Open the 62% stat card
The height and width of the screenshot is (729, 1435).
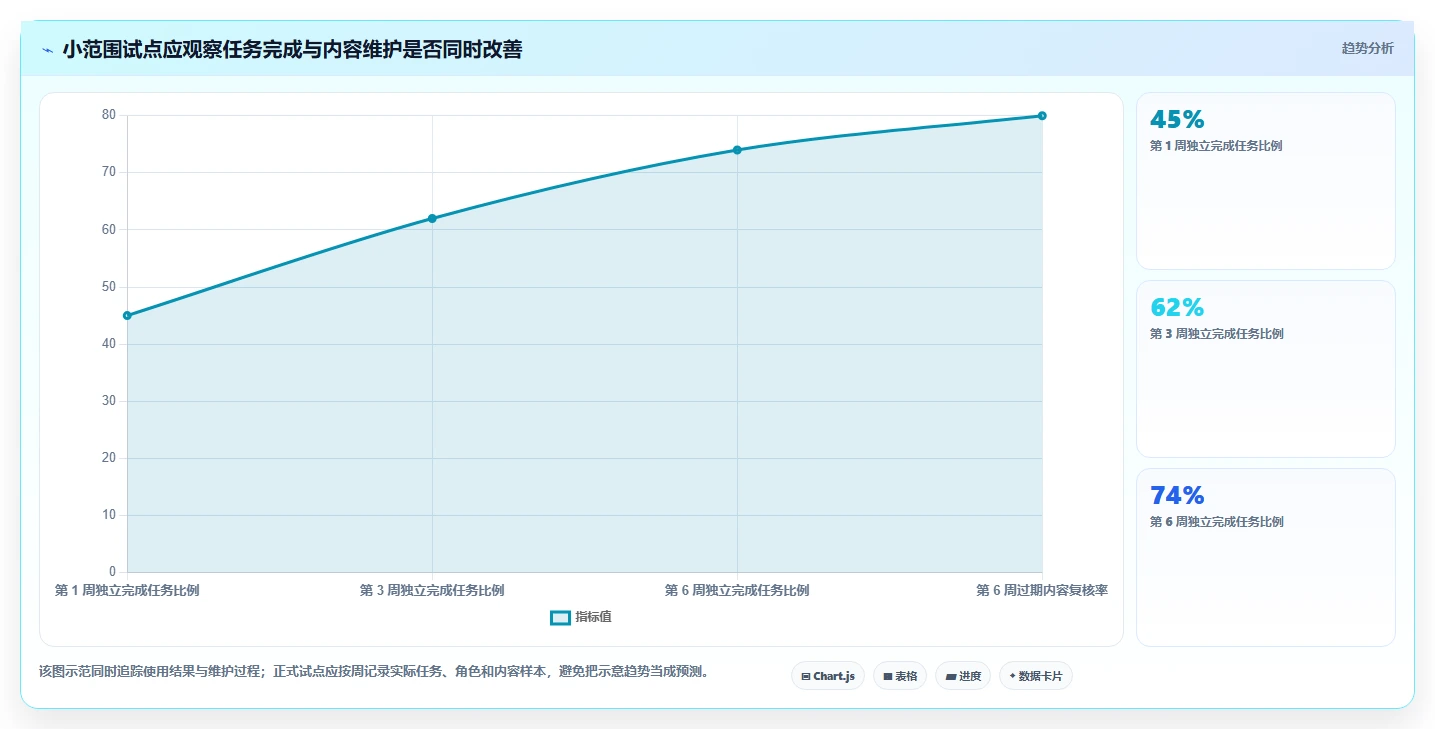tap(1265, 369)
